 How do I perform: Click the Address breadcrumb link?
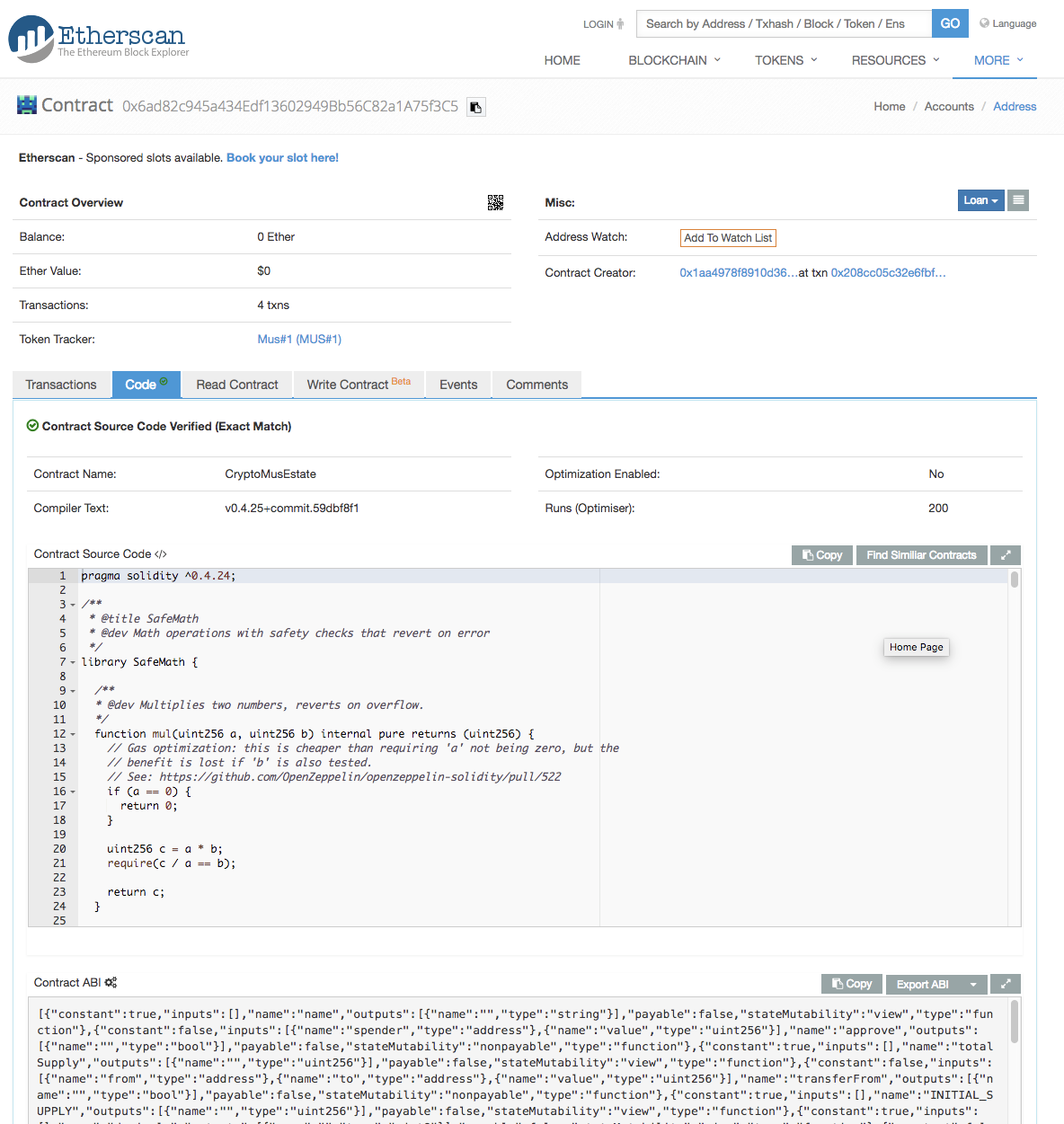click(1015, 106)
